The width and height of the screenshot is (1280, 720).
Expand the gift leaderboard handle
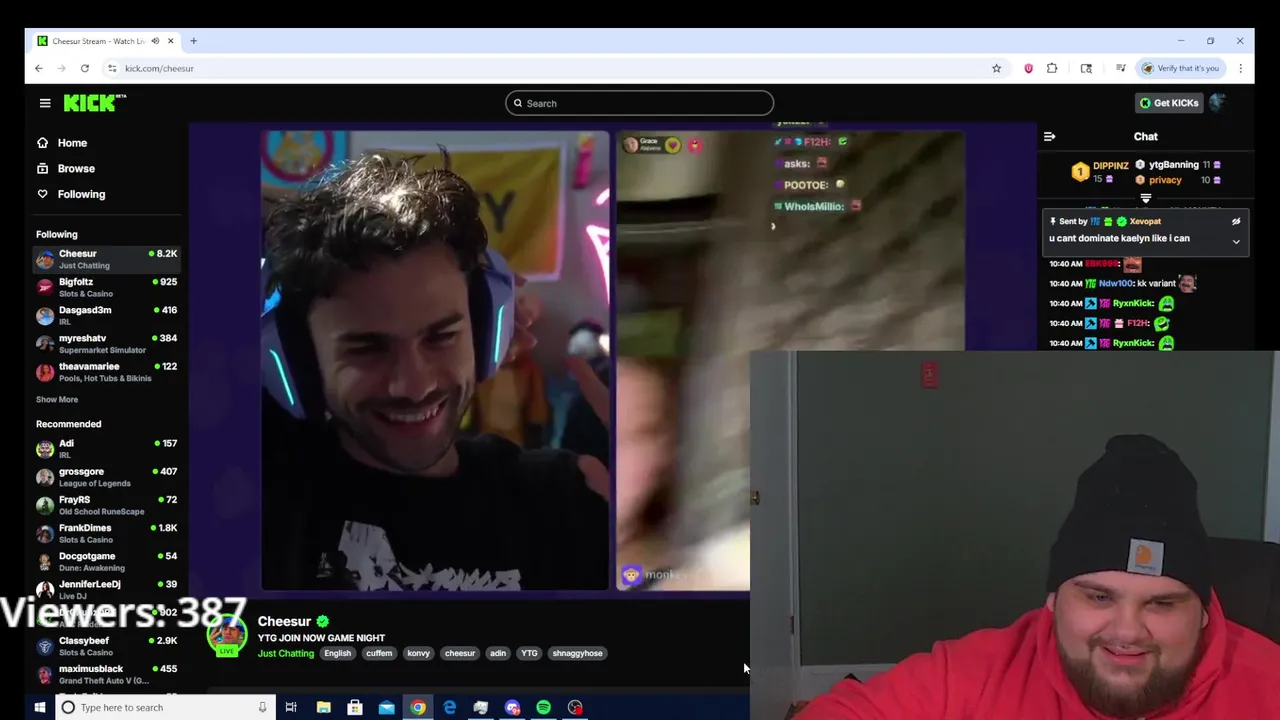tap(1146, 198)
